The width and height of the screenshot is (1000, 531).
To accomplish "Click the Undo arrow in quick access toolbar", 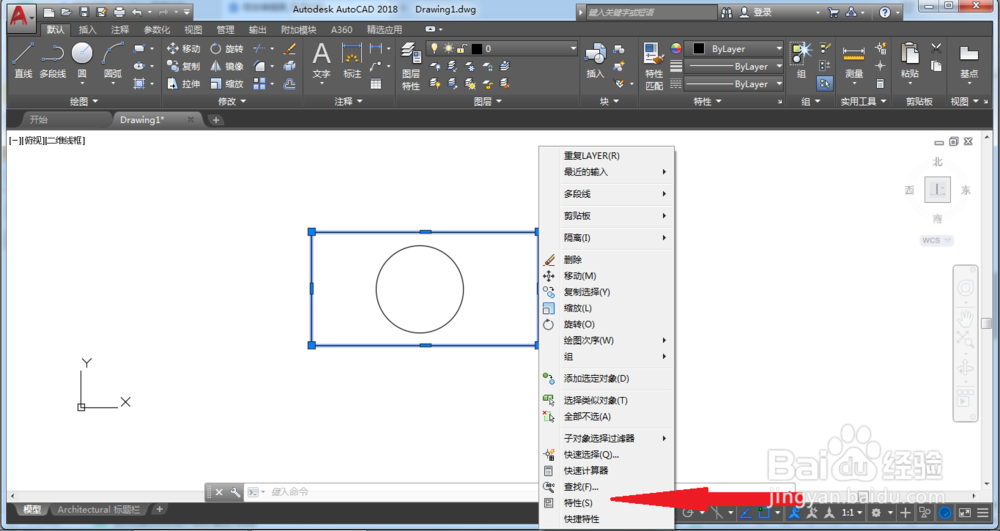I will [136, 12].
